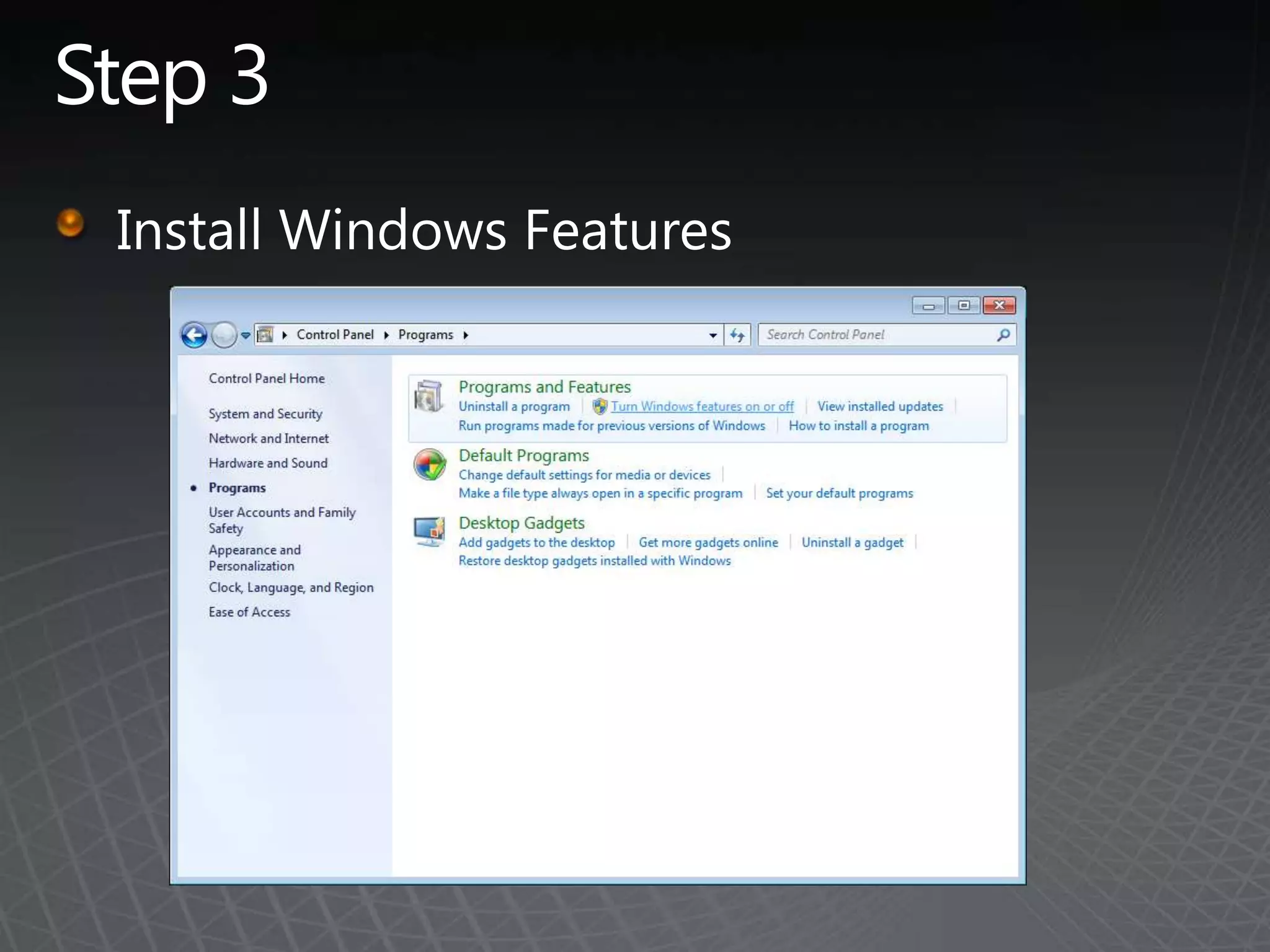The image size is (1270, 952).
Task: Click the Control Panel icon in address bar
Action: pos(265,335)
